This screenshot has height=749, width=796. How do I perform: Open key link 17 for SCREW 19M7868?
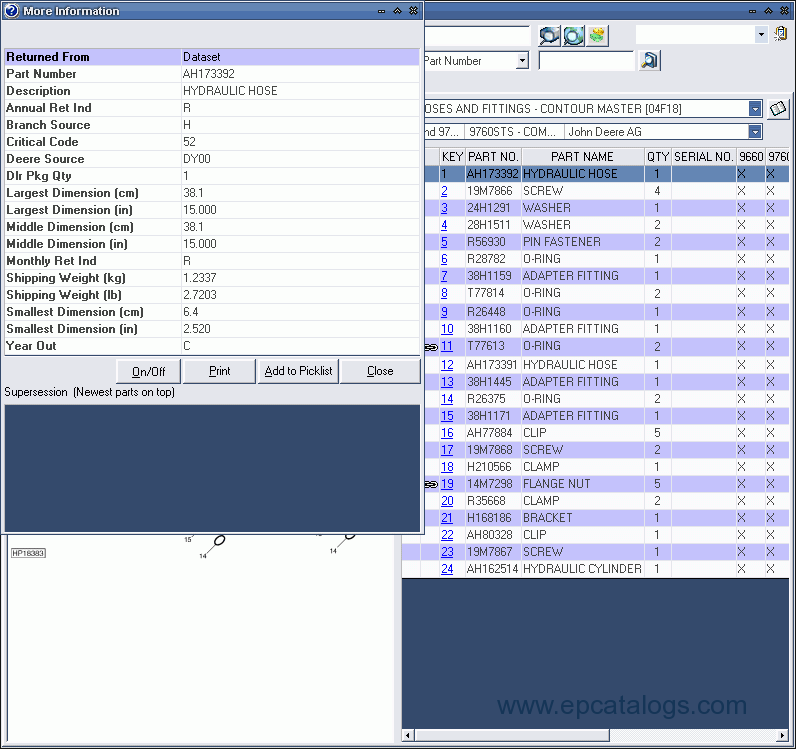click(447, 450)
